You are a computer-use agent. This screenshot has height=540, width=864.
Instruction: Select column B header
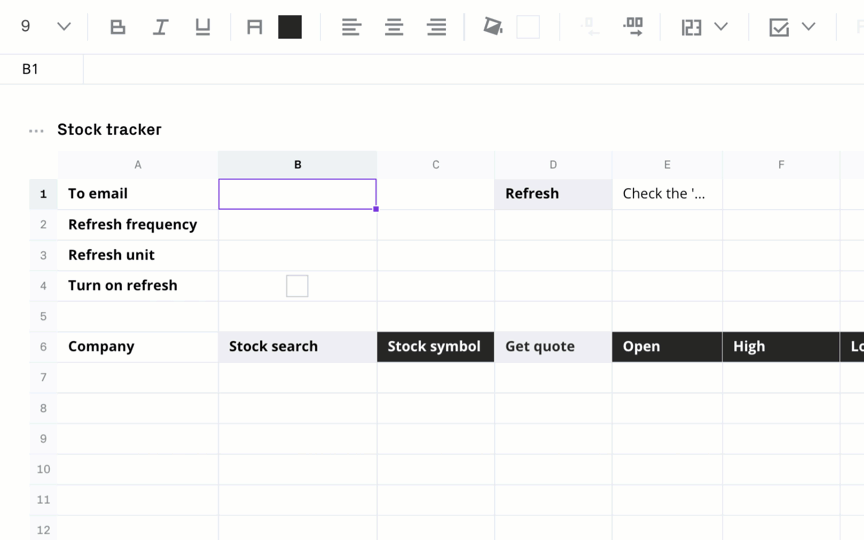(298, 165)
